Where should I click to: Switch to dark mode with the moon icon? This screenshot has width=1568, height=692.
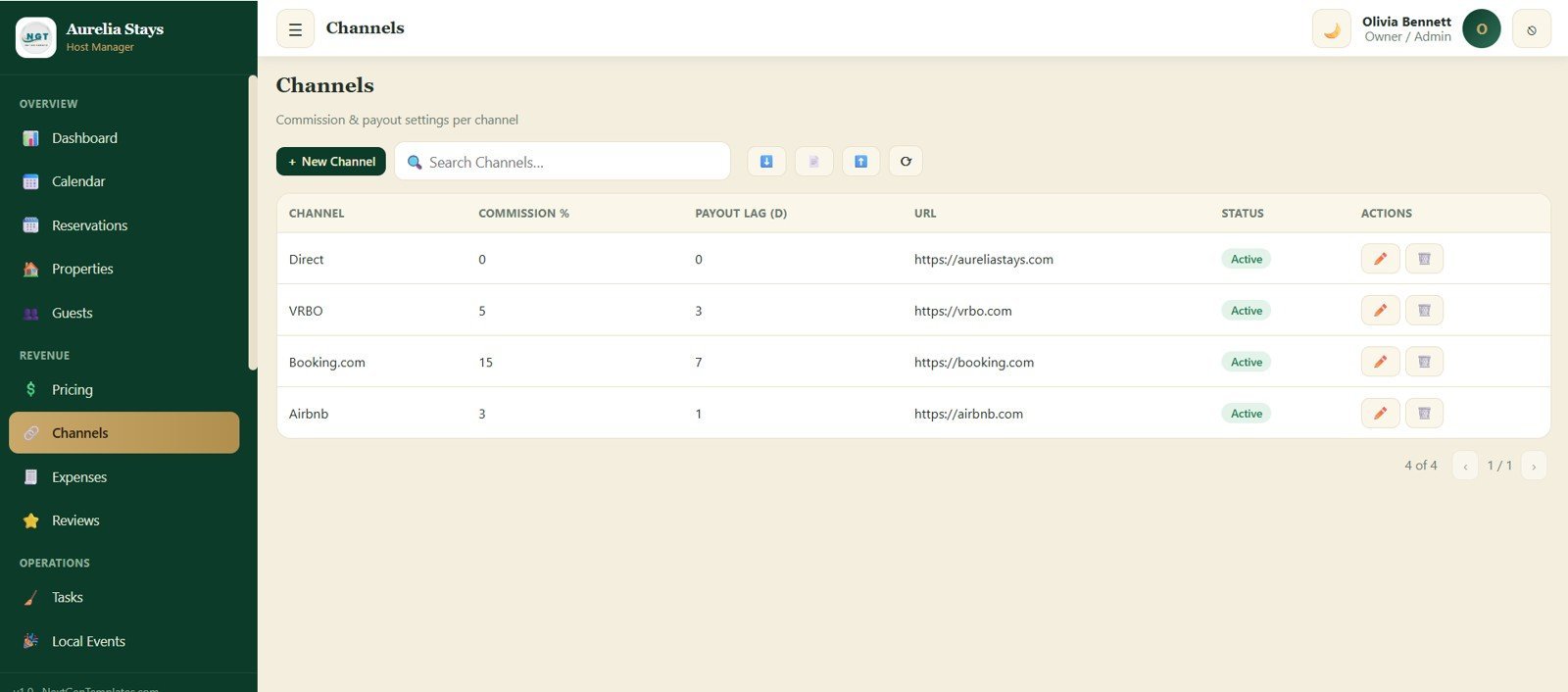(x=1332, y=29)
